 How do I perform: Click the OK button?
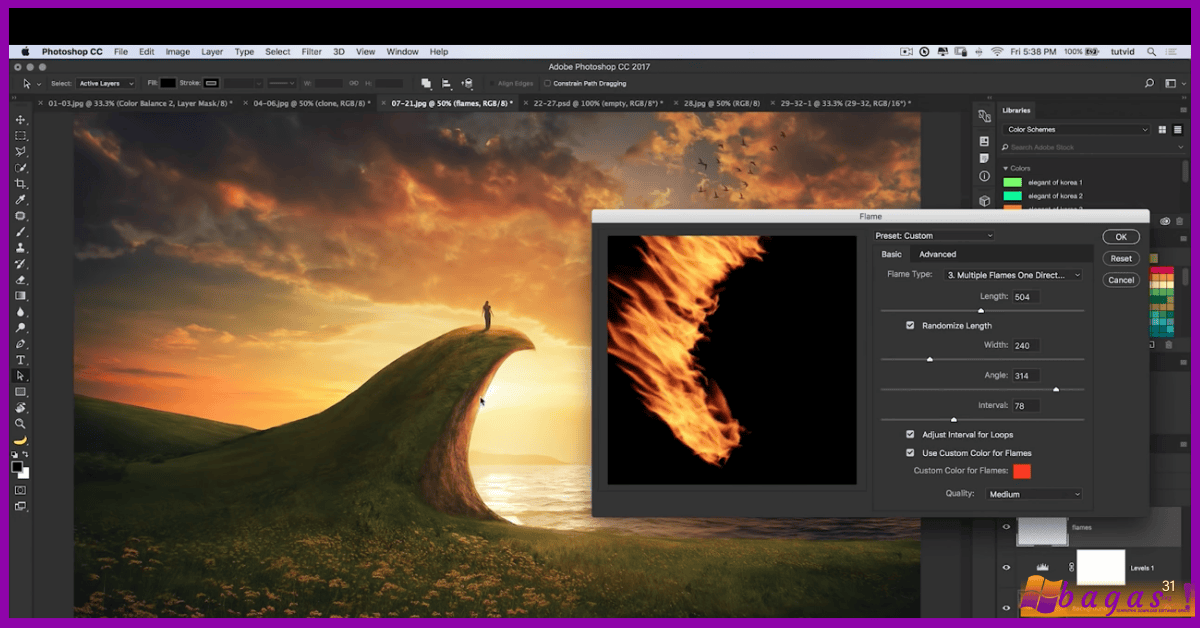pyautogui.click(x=1120, y=236)
